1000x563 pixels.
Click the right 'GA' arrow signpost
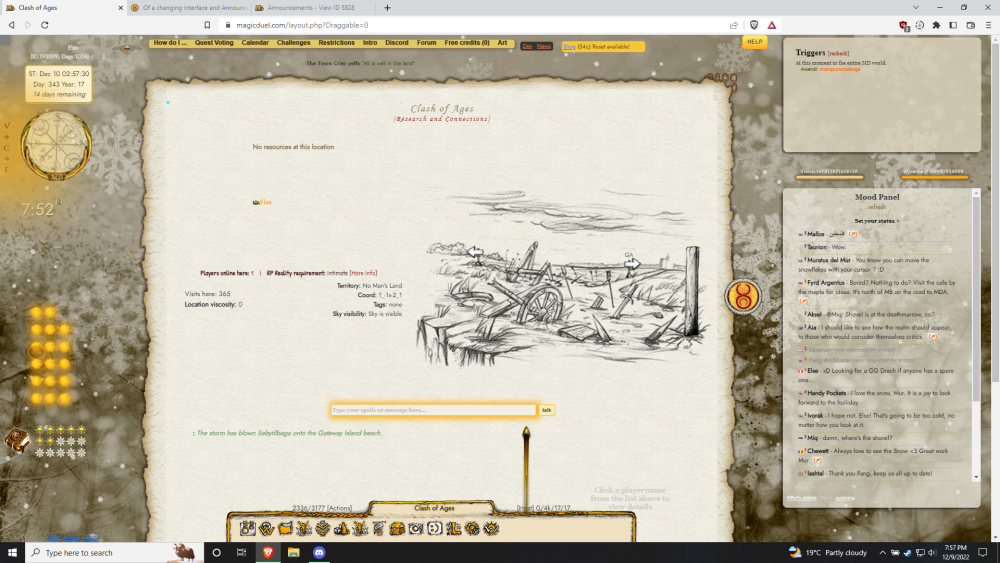(x=631, y=256)
